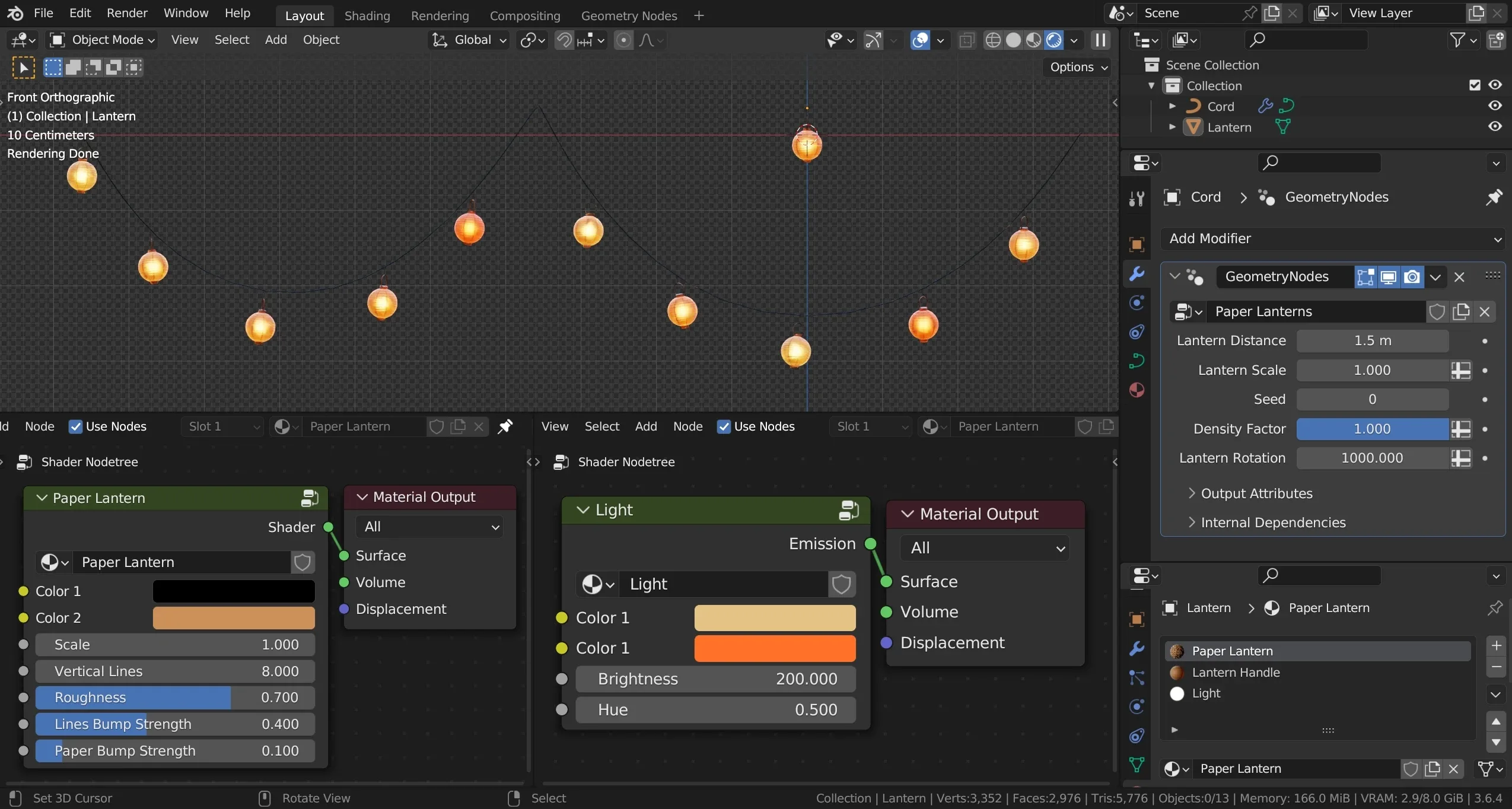This screenshot has height=809, width=1512.
Task: Click the orange Color 1 swatch
Action: click(x=774, y=648)
